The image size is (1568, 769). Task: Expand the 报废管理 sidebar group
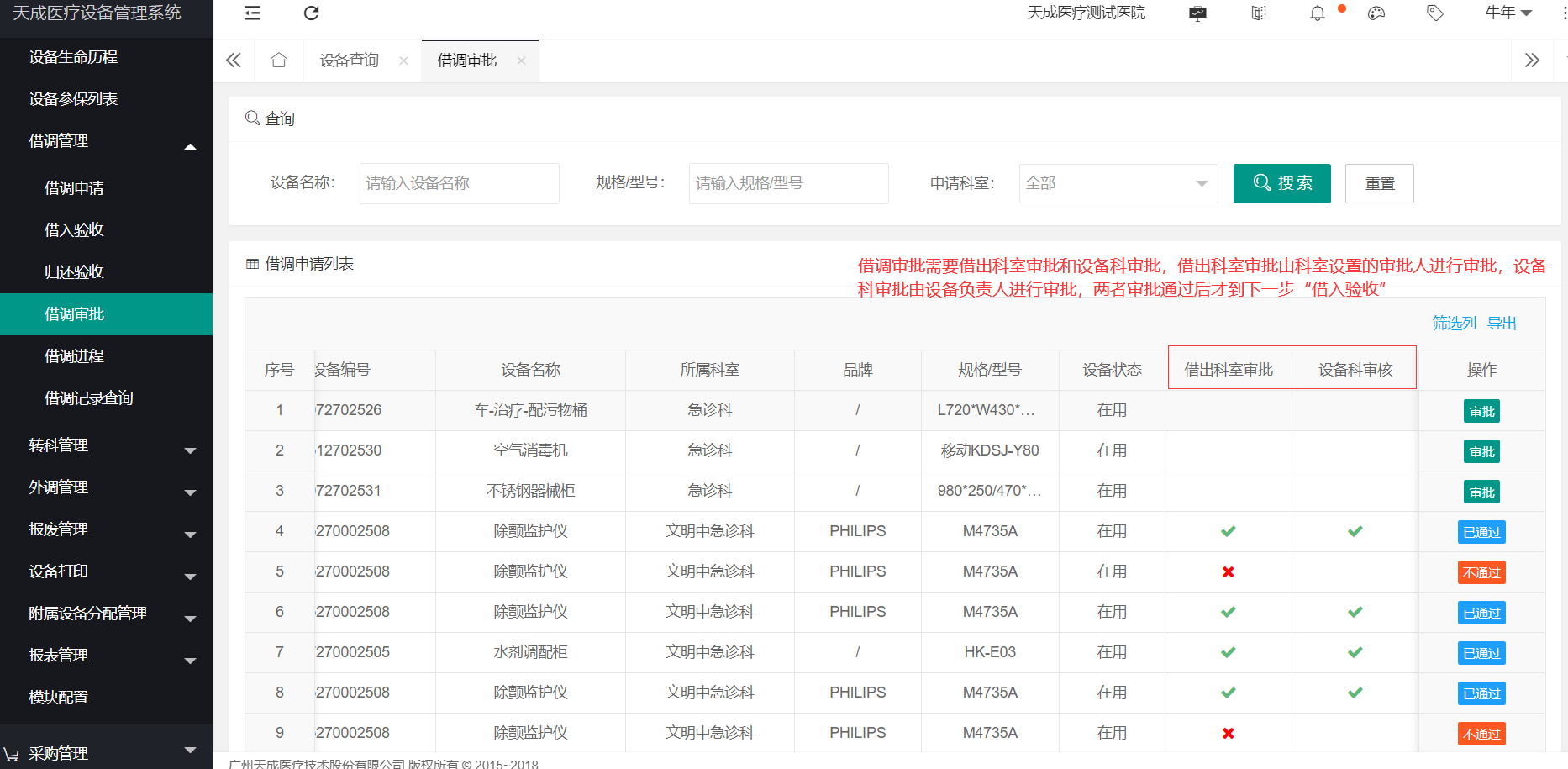[106, 529]
